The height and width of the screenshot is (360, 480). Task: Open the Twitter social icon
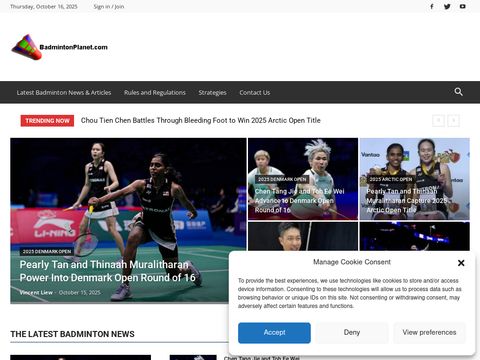(x=447, y=6)
